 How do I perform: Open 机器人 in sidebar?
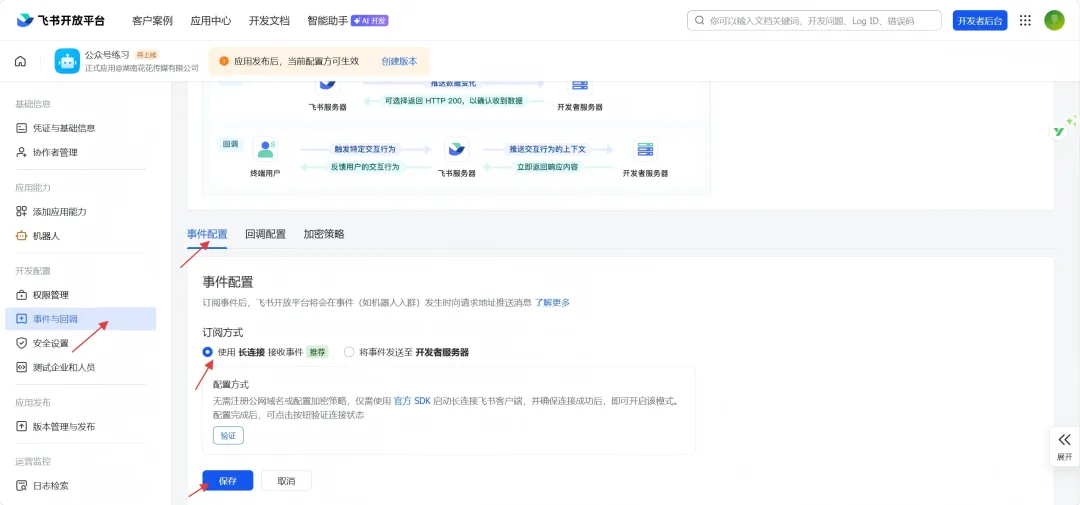click(x=80, y=236)
